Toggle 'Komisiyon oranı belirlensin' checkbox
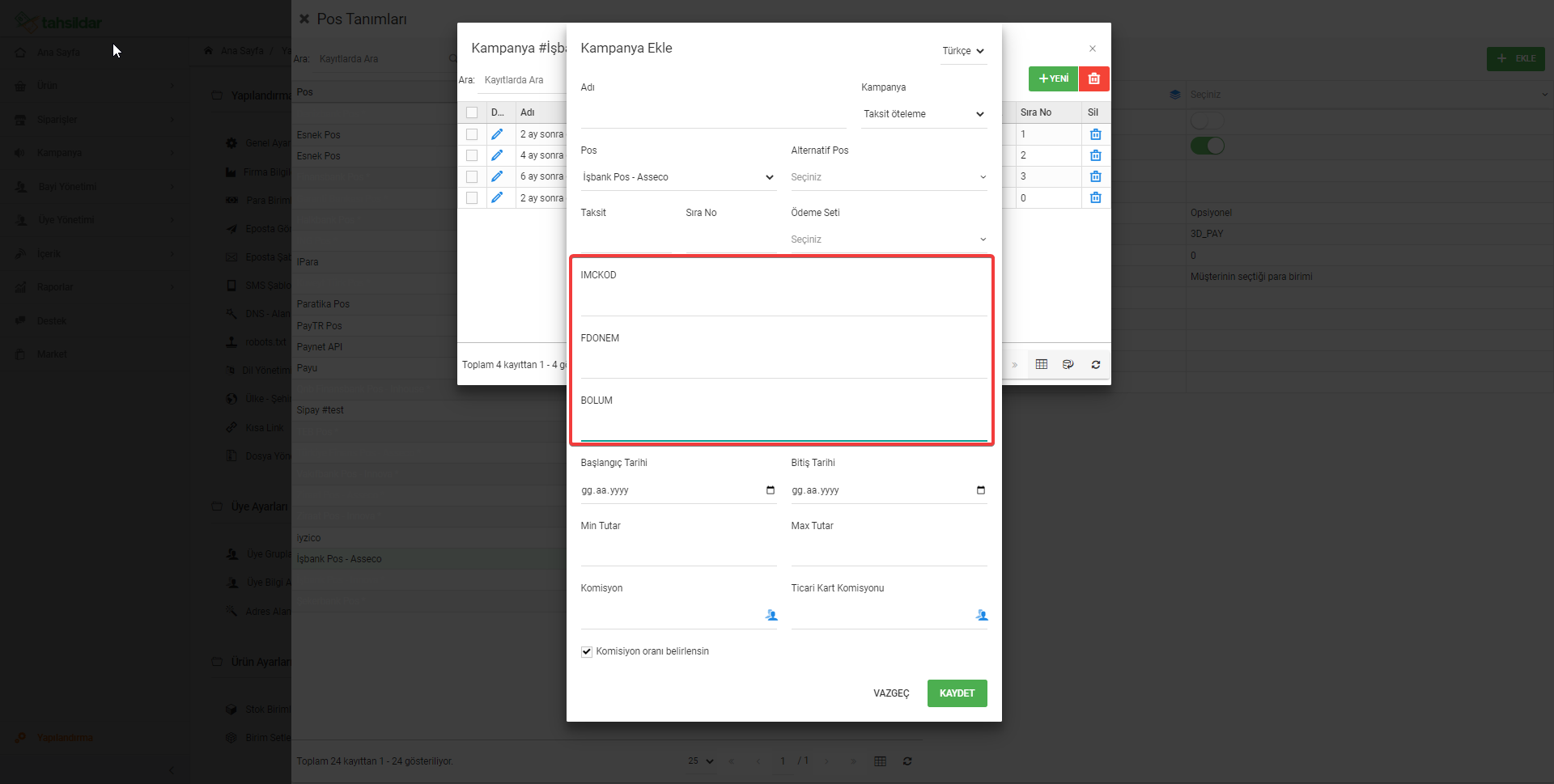Image resolution: width=1554 pixels, height=784 pixels. click(x=587, y=652)
